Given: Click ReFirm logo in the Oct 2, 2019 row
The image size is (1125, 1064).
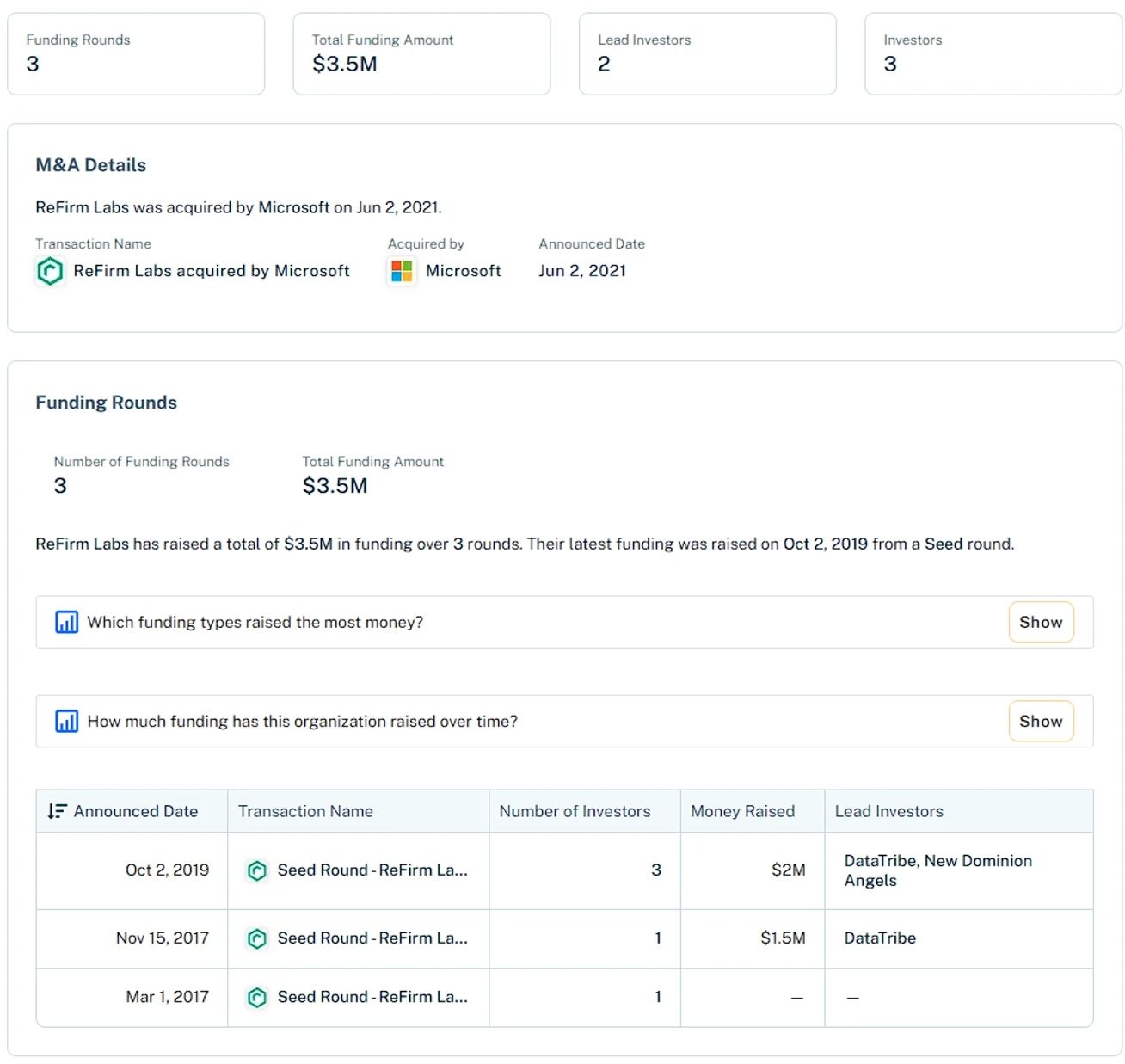Looking at the screenshot, I should (256, 870).
